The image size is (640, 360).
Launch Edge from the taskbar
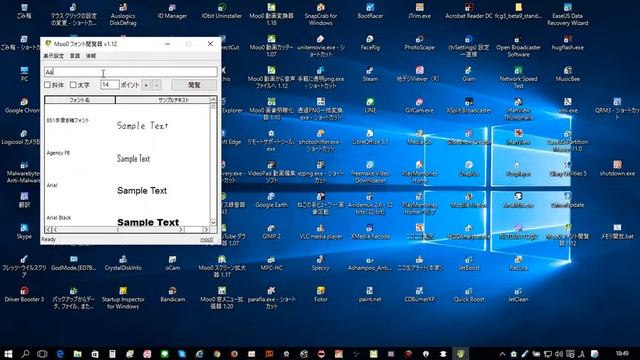tap(60, 353)
